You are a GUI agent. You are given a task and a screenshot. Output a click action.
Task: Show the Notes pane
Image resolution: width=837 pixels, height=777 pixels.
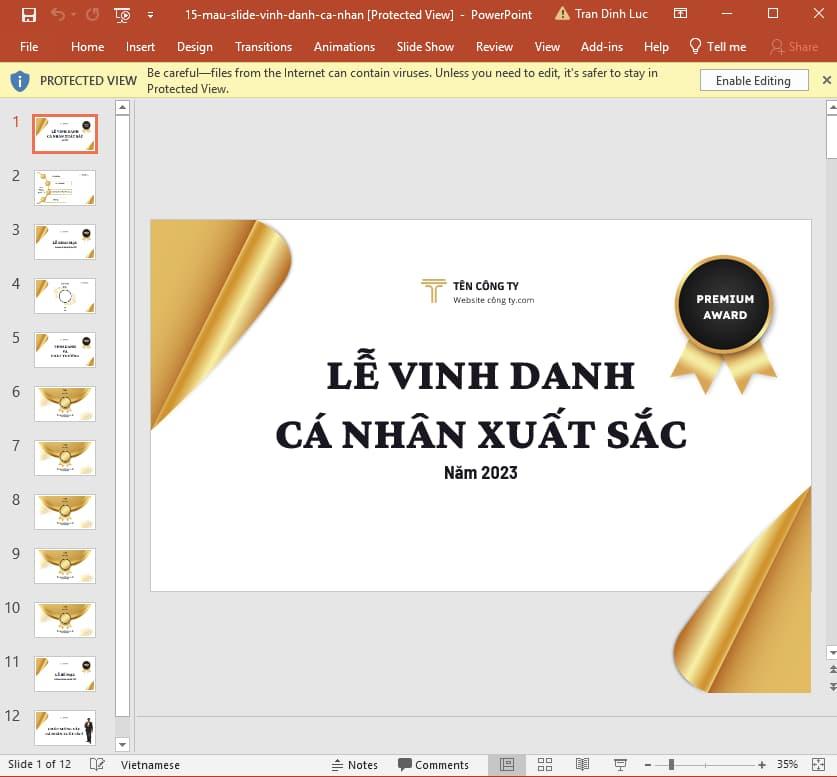coord(355,764)
